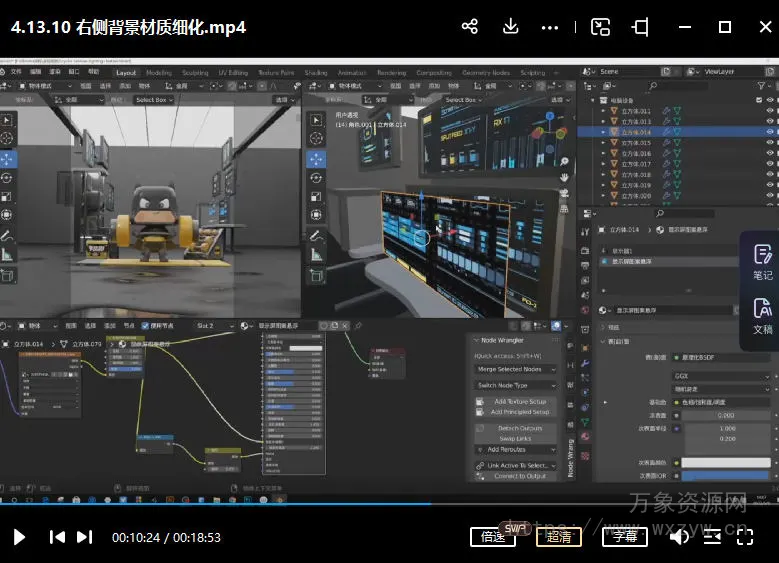The height and width of the screenshot is (563, 779).
Task: Open the 倍速 playback speed menu
Action: (493, 537)
